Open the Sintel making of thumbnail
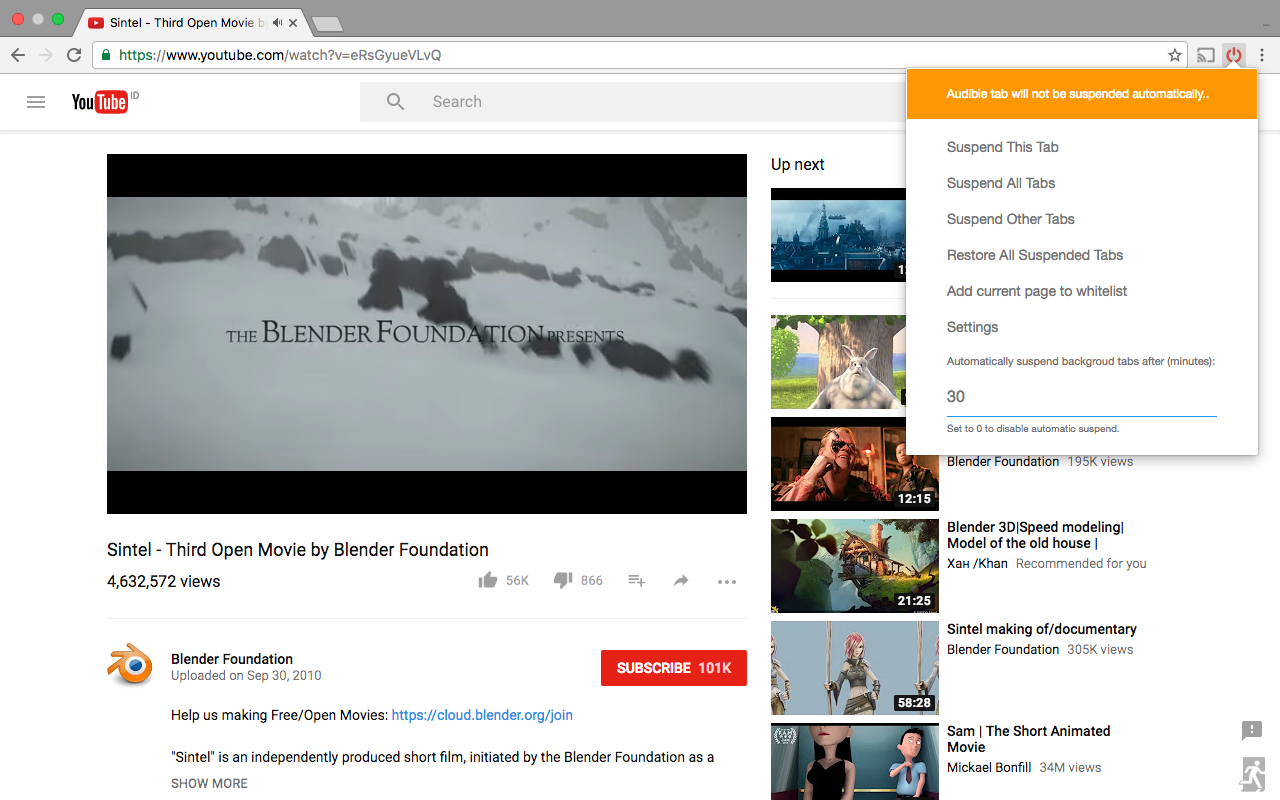 pyautogui.click(x=855, y=667)
